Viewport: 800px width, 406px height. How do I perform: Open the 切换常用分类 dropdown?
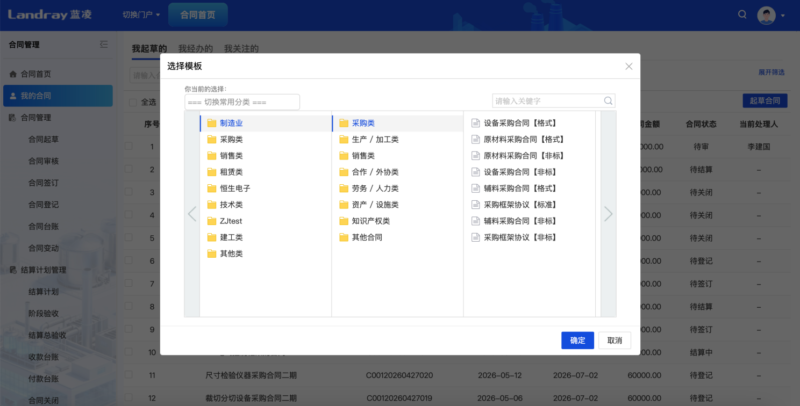[242, 102]
